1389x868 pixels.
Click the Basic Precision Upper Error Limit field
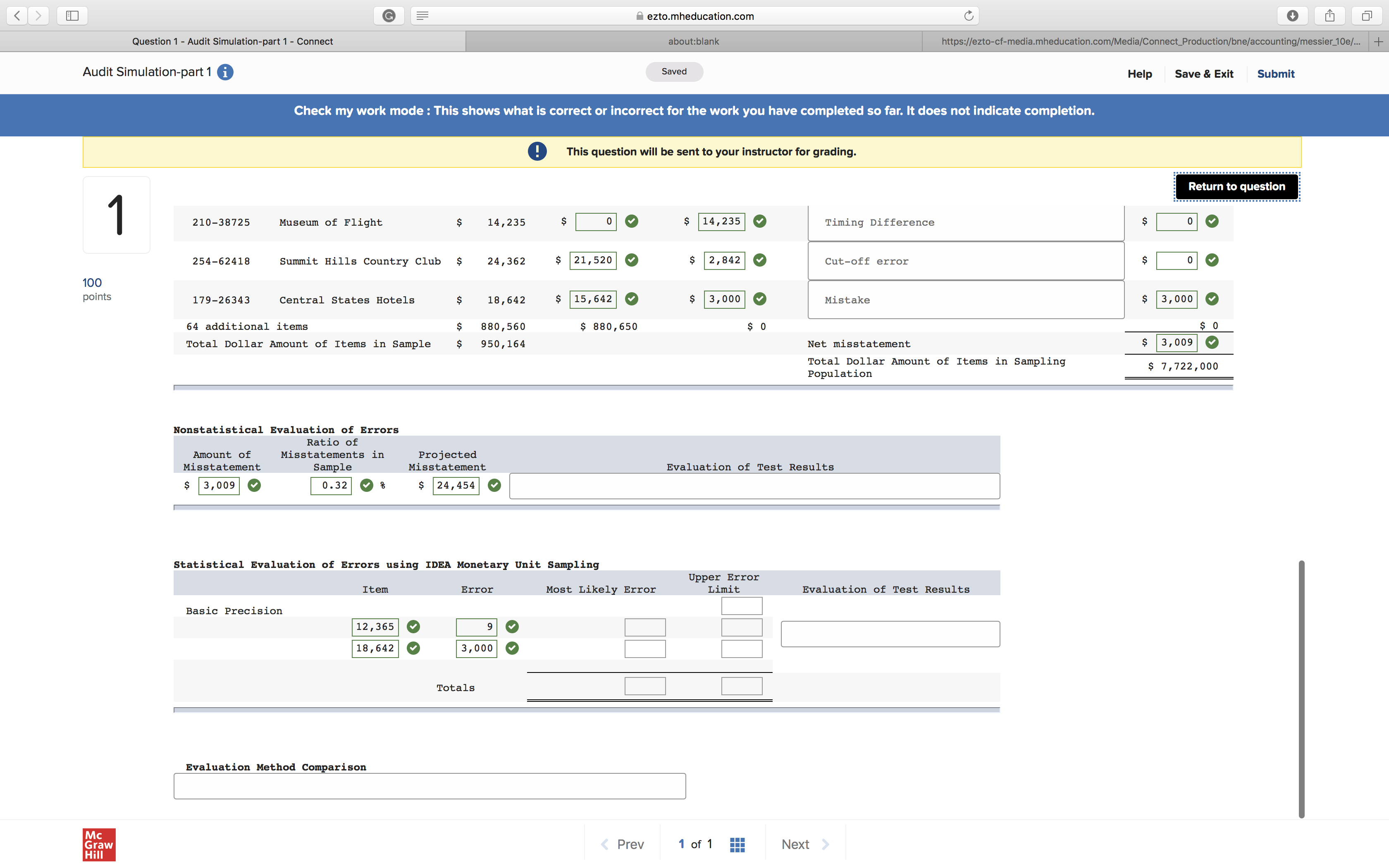[x=742, y=606]
